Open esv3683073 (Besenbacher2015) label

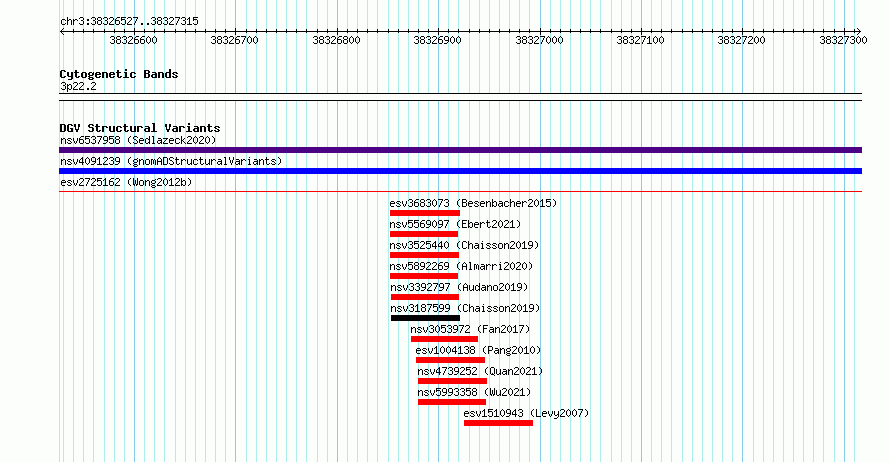473,203
